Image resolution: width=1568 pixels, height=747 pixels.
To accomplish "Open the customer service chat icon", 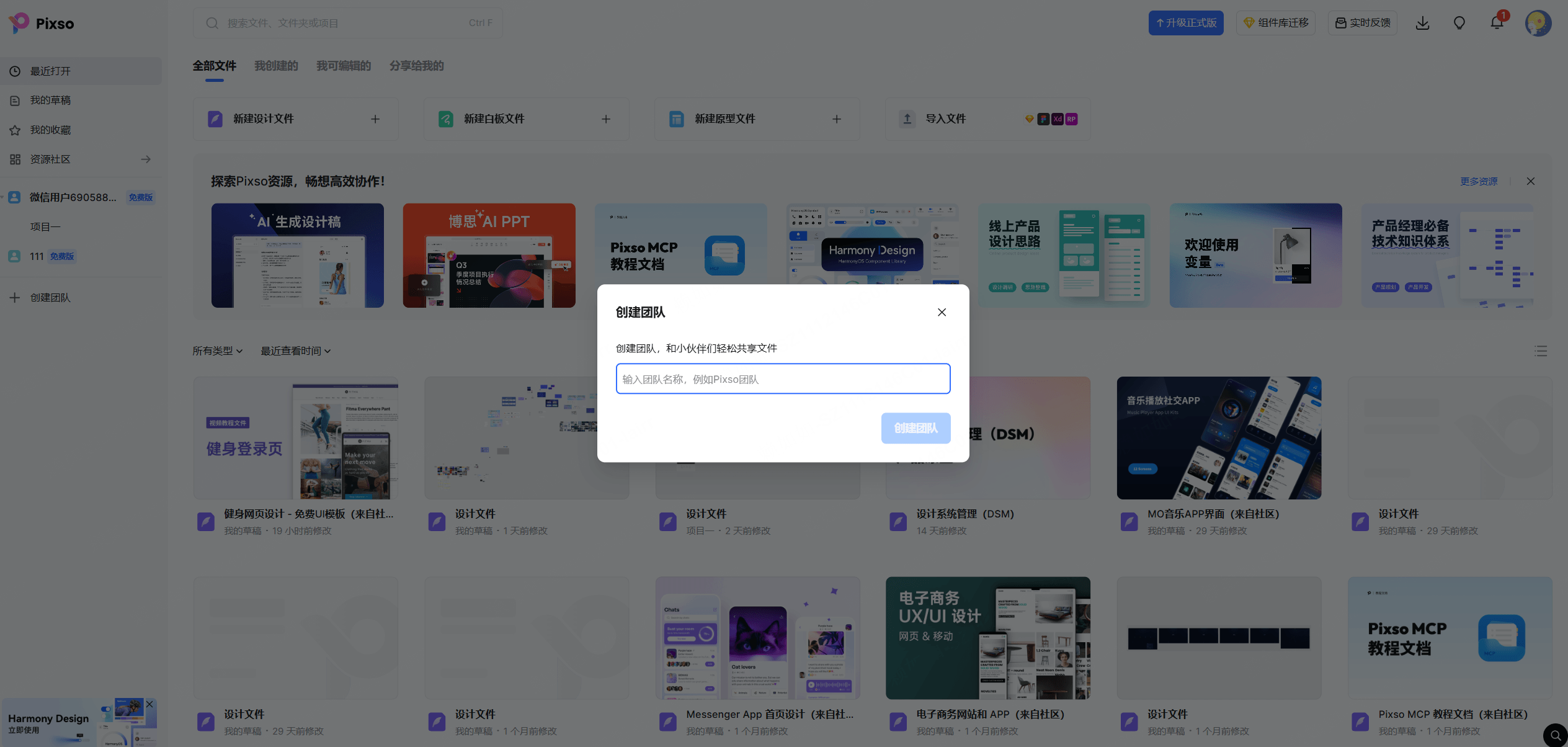I will [x=1555, y=735].
